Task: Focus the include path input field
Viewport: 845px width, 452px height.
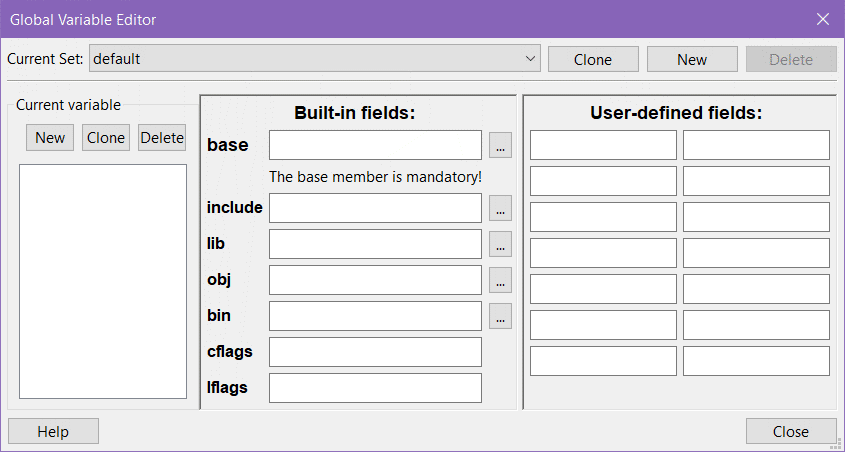Action: click(x=375, y=208)
